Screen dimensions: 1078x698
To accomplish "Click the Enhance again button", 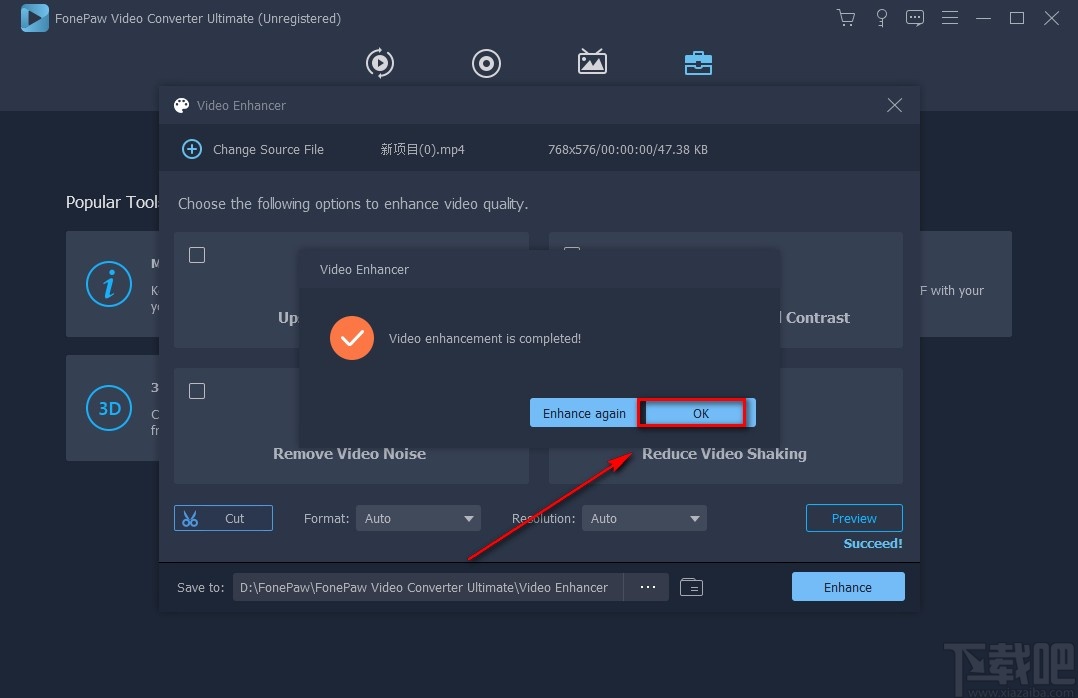I will pyautogui.click(x=584, y=413).
